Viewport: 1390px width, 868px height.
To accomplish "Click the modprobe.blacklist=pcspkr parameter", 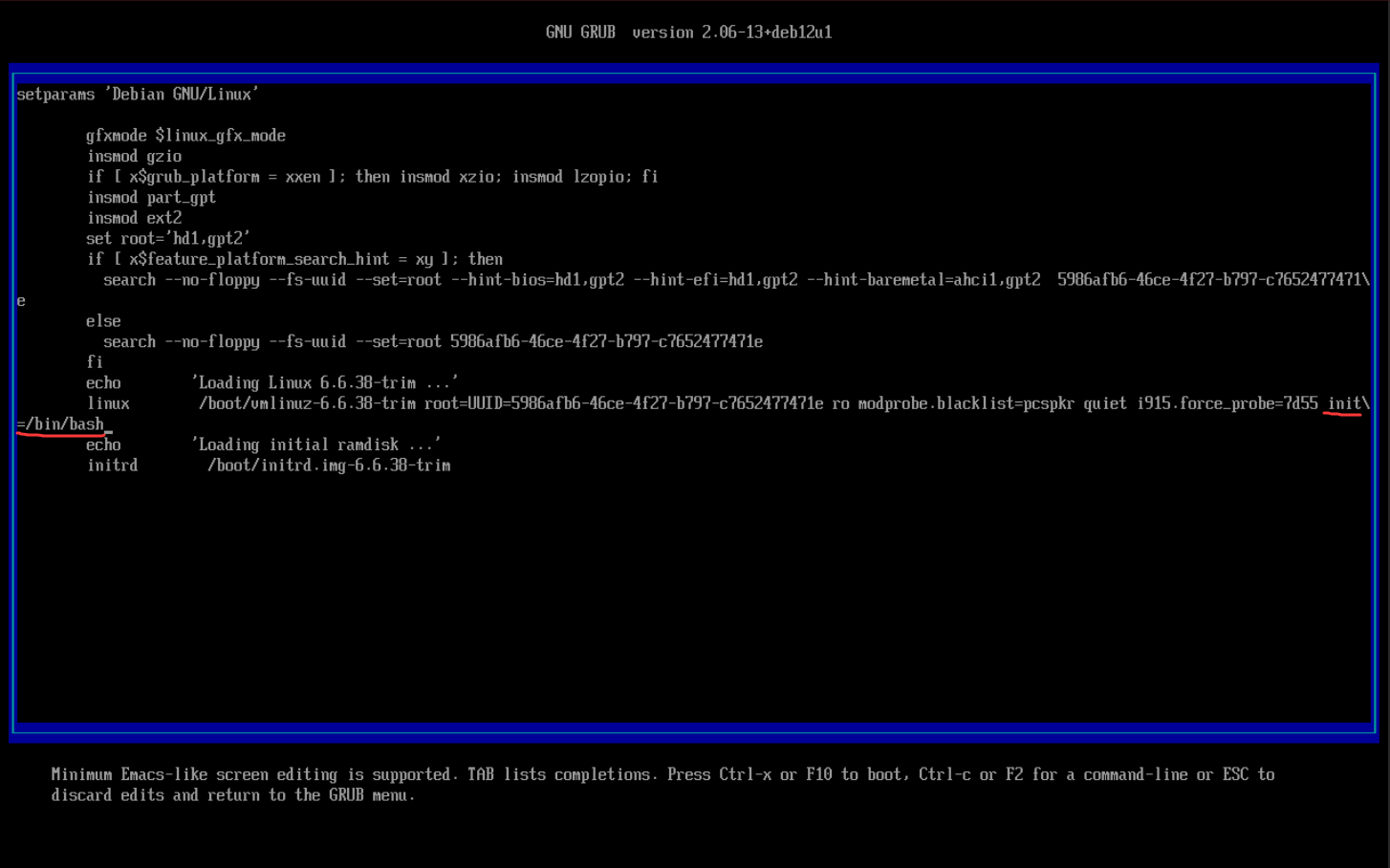I will [x=966, y=404].
